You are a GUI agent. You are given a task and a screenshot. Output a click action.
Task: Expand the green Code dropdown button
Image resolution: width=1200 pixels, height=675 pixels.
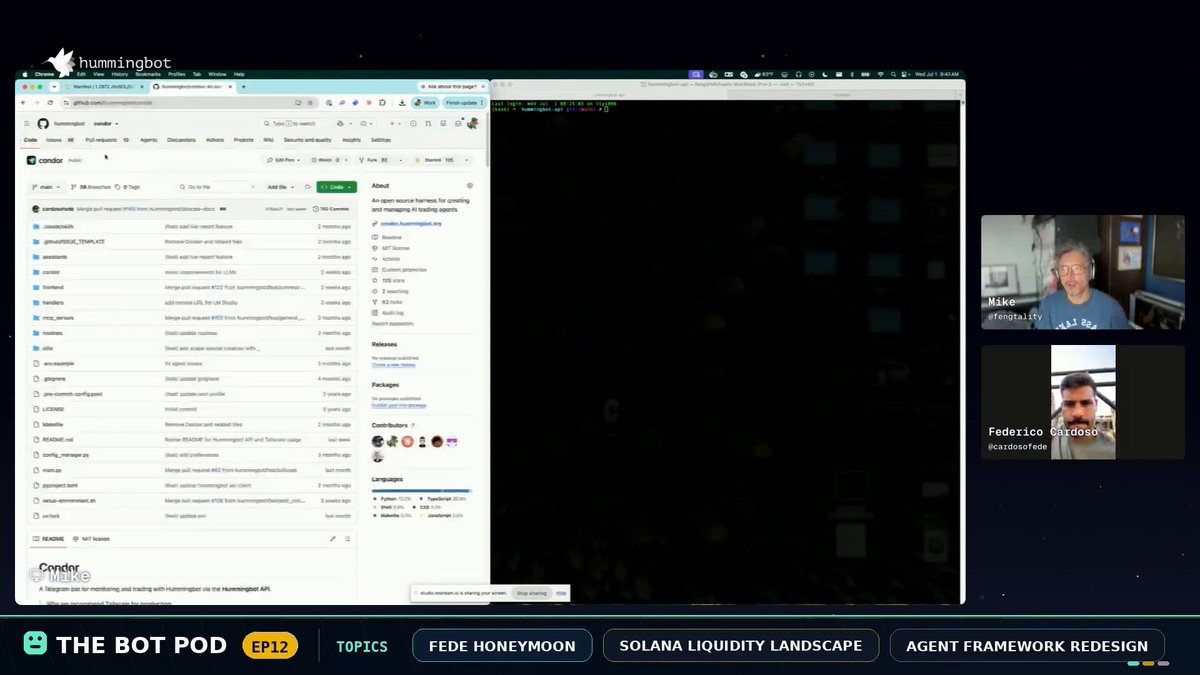pyautogui.click(x=336, y=187)
